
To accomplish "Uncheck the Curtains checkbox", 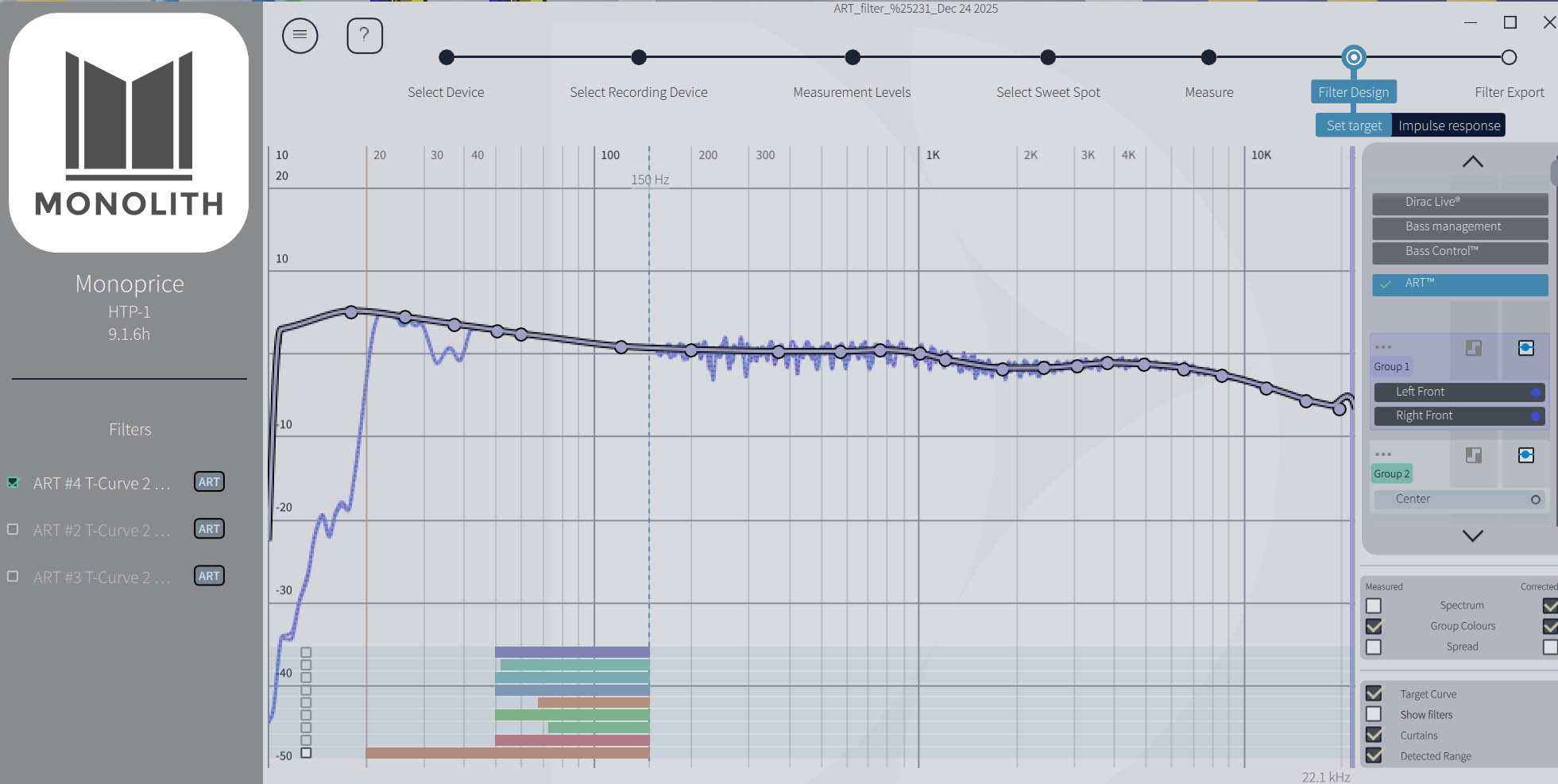I will tap(1374, 736).
